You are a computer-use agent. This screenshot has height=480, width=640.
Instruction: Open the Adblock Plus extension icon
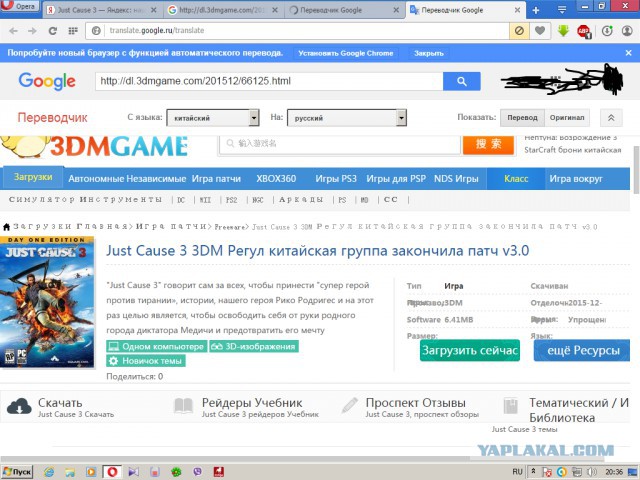click(x=584, y=31)
